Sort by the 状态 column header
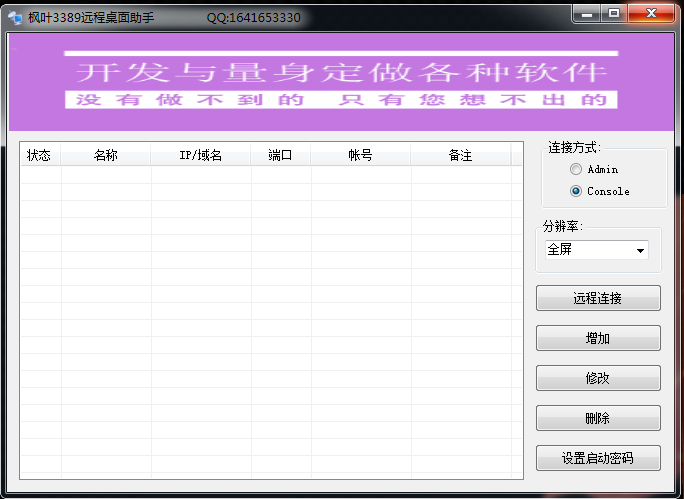Viewport: 684px width, 499px height. click(x=40, y=155)
